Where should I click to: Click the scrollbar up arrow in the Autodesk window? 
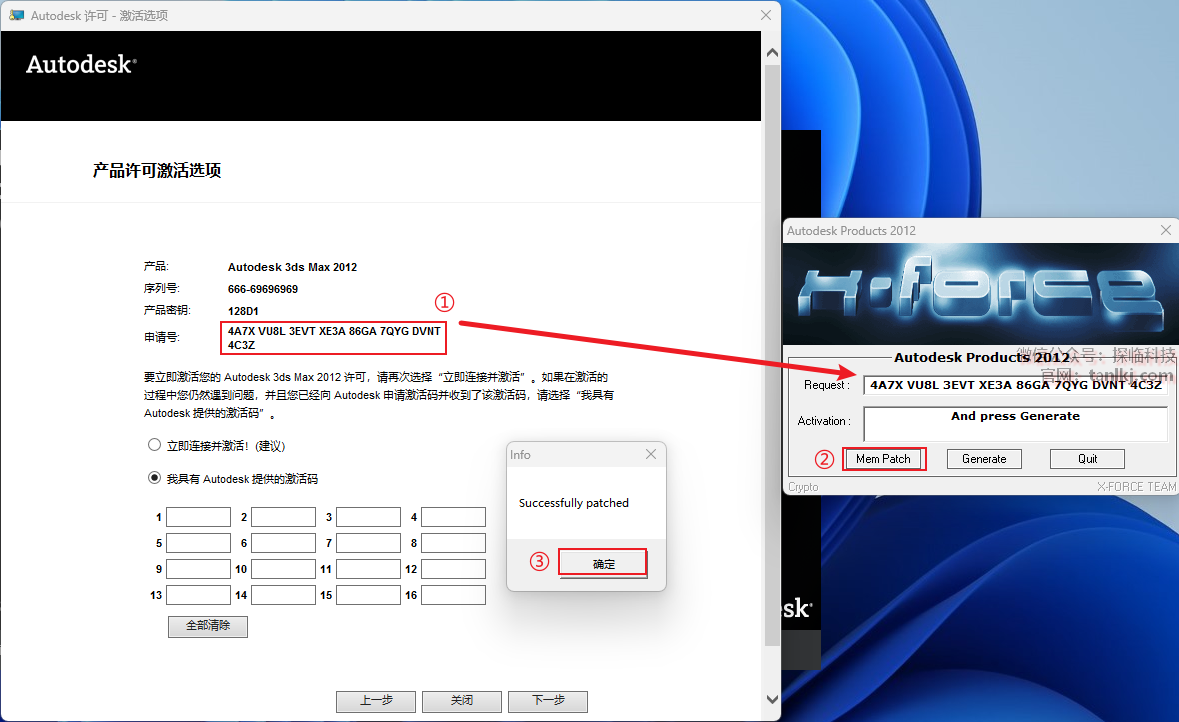click(x=772, y=53)
